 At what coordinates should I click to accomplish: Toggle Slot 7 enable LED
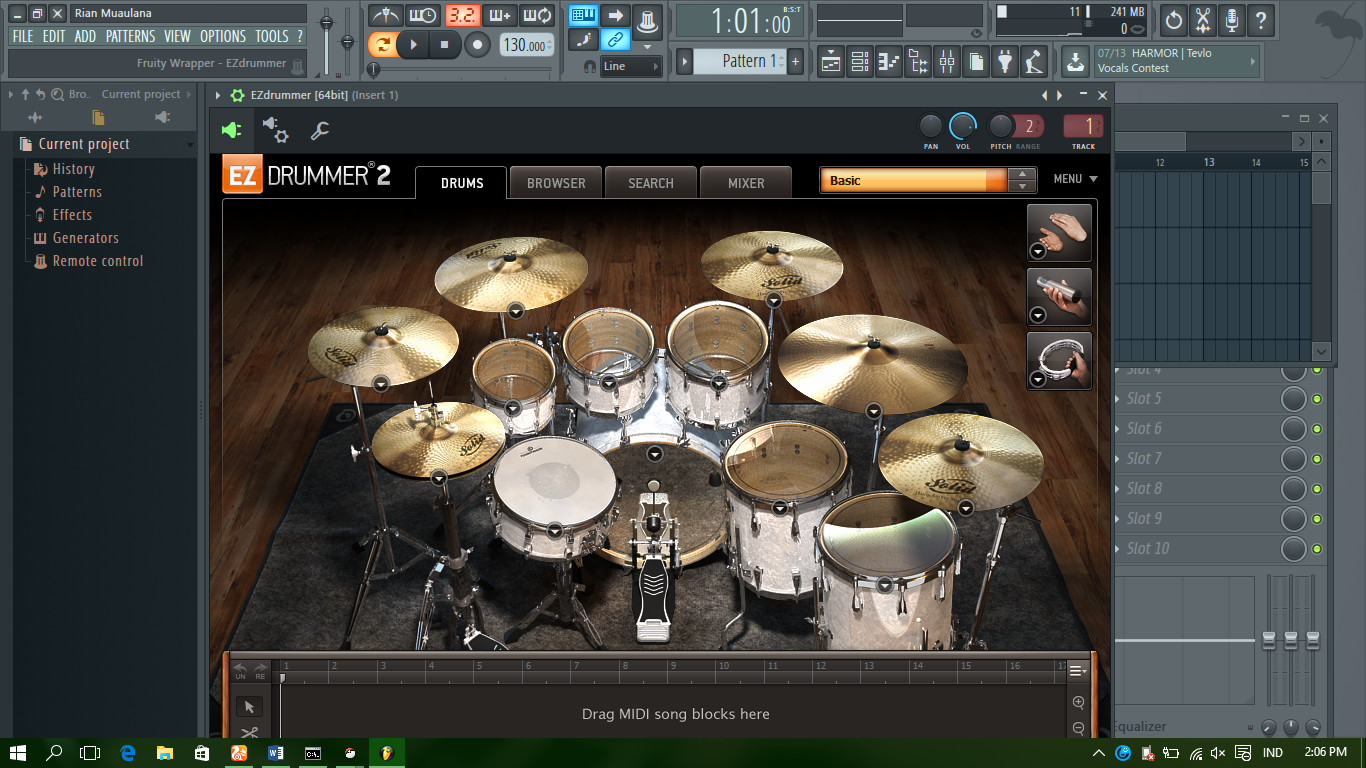[x=1317, y=459]
